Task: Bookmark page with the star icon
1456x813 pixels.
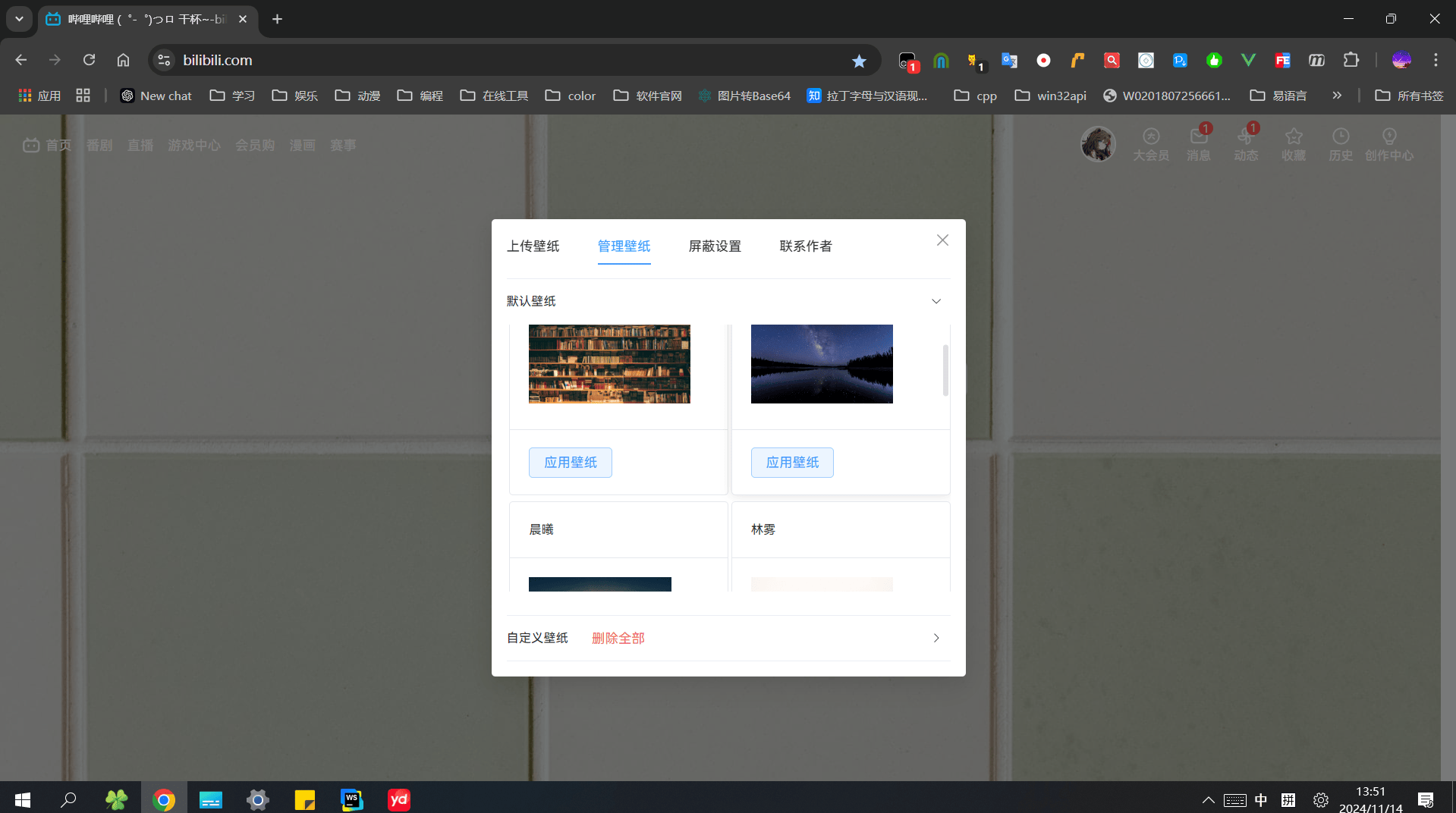Action: tap(859, 61)
